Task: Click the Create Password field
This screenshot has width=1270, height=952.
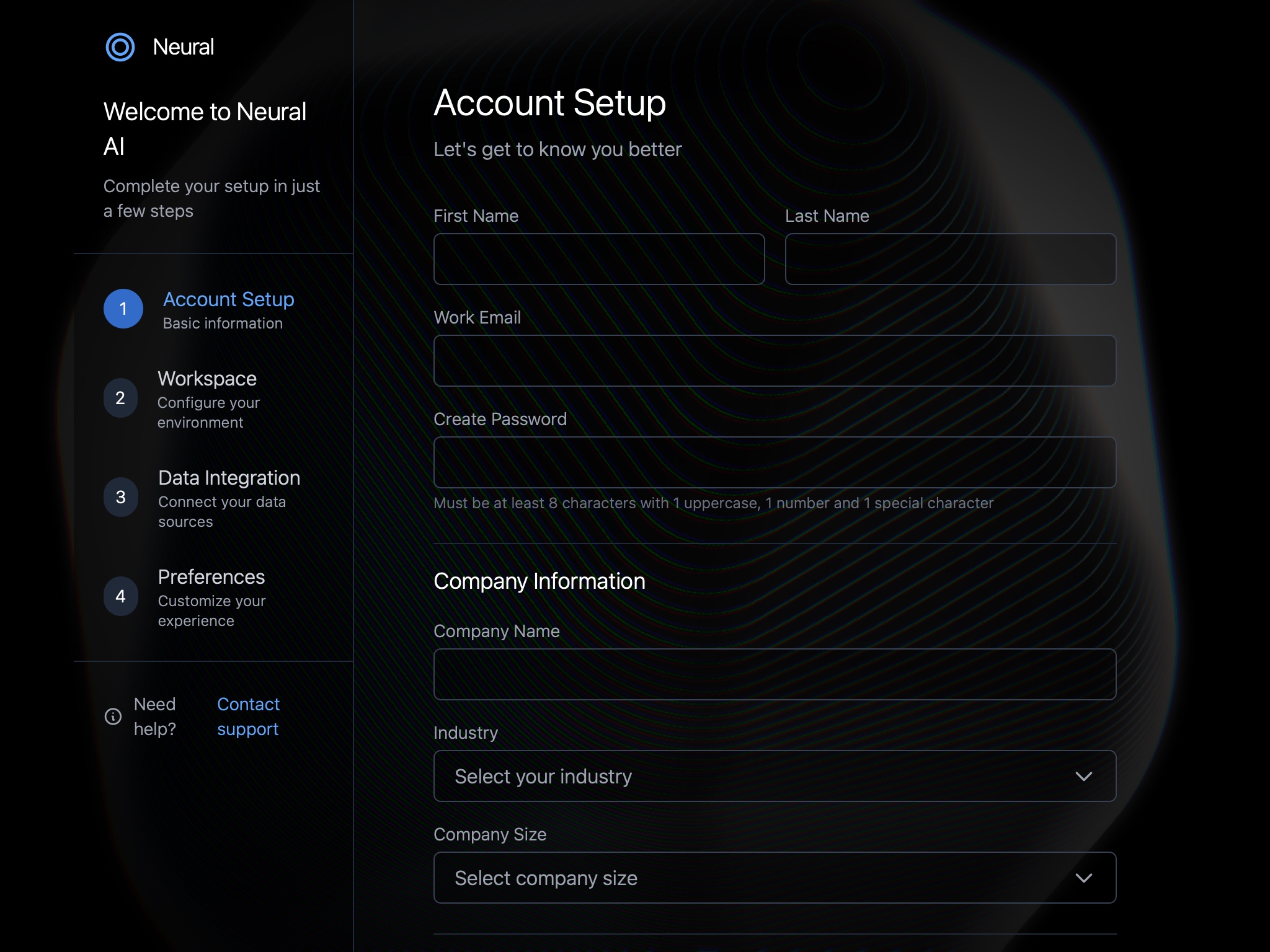Action: point(774,462)
